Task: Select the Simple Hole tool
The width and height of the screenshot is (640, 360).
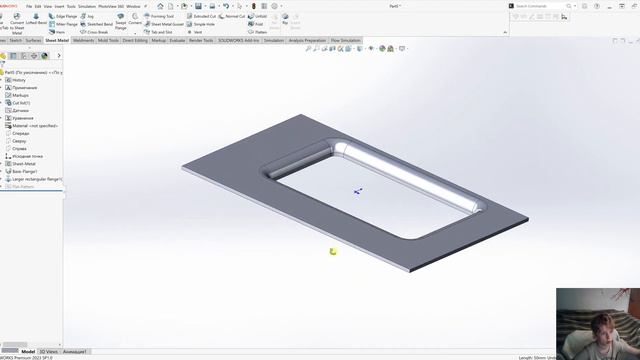Action: coord(201,24)
